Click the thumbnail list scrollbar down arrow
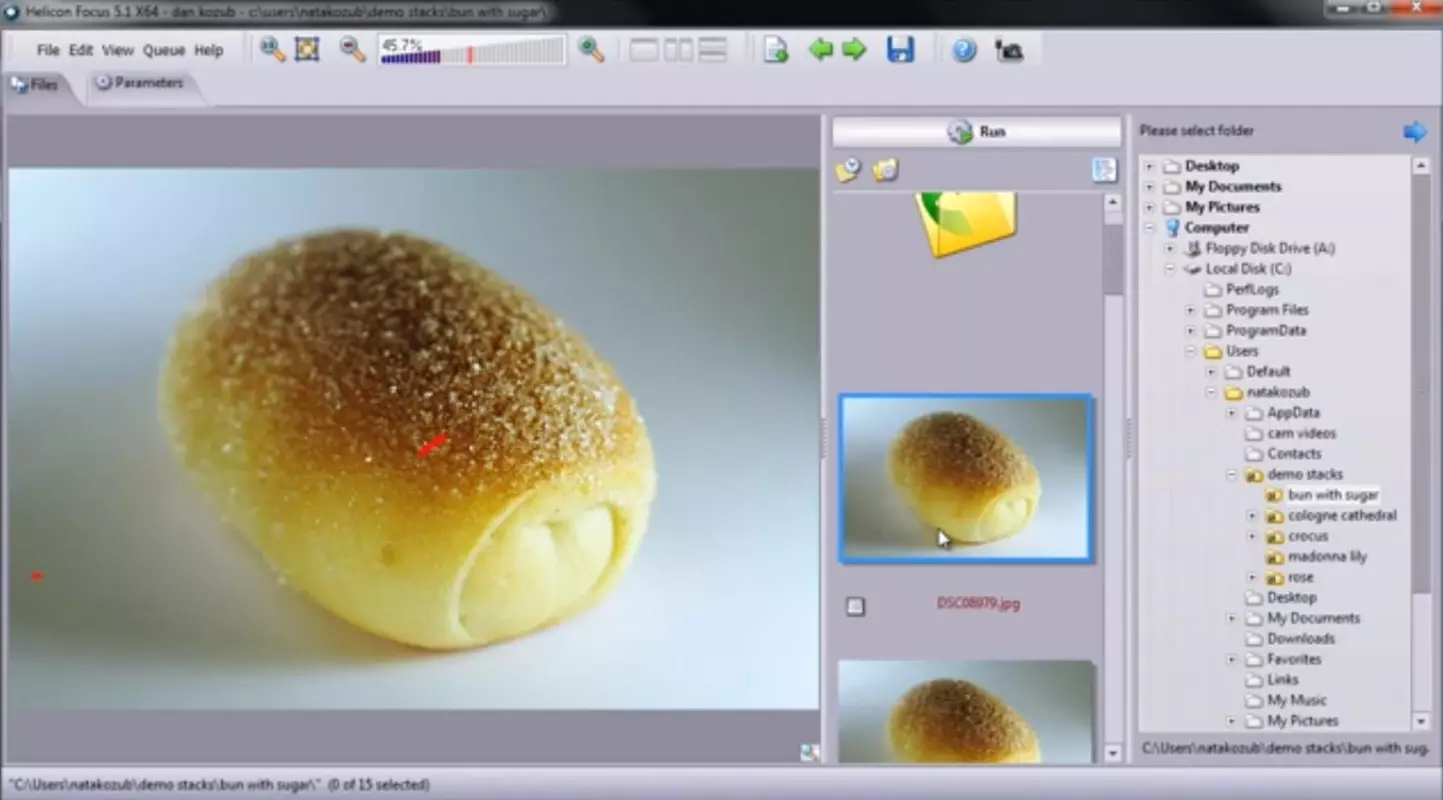Screen dimensions: 1443x800 (x=1113, y=753)
